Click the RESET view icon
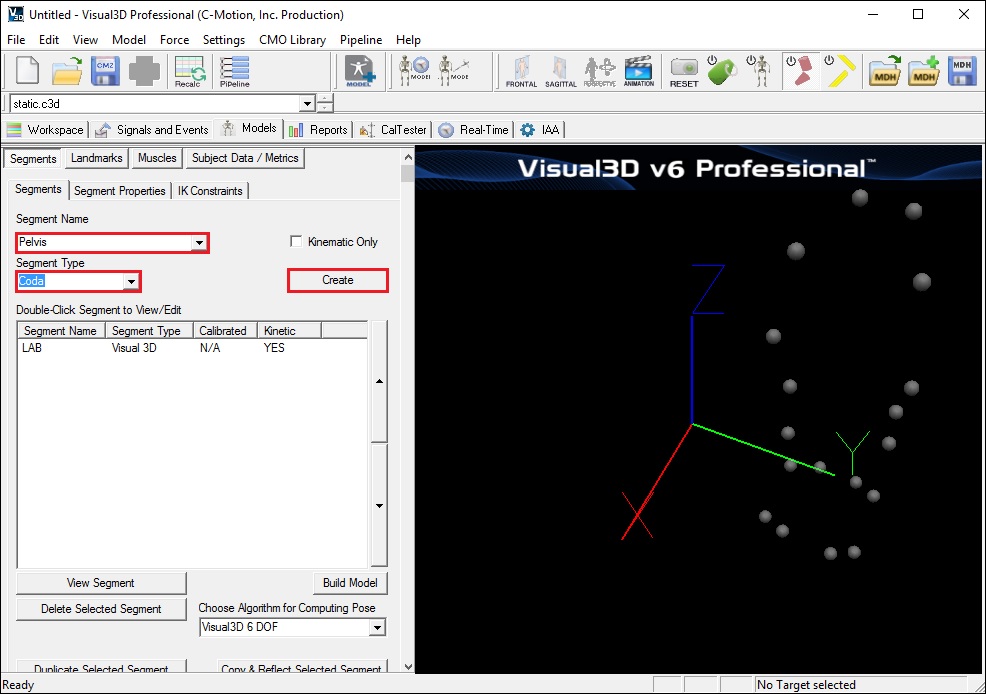The width and height of the screenshot is (986, 694). click(x=684, y=71)
